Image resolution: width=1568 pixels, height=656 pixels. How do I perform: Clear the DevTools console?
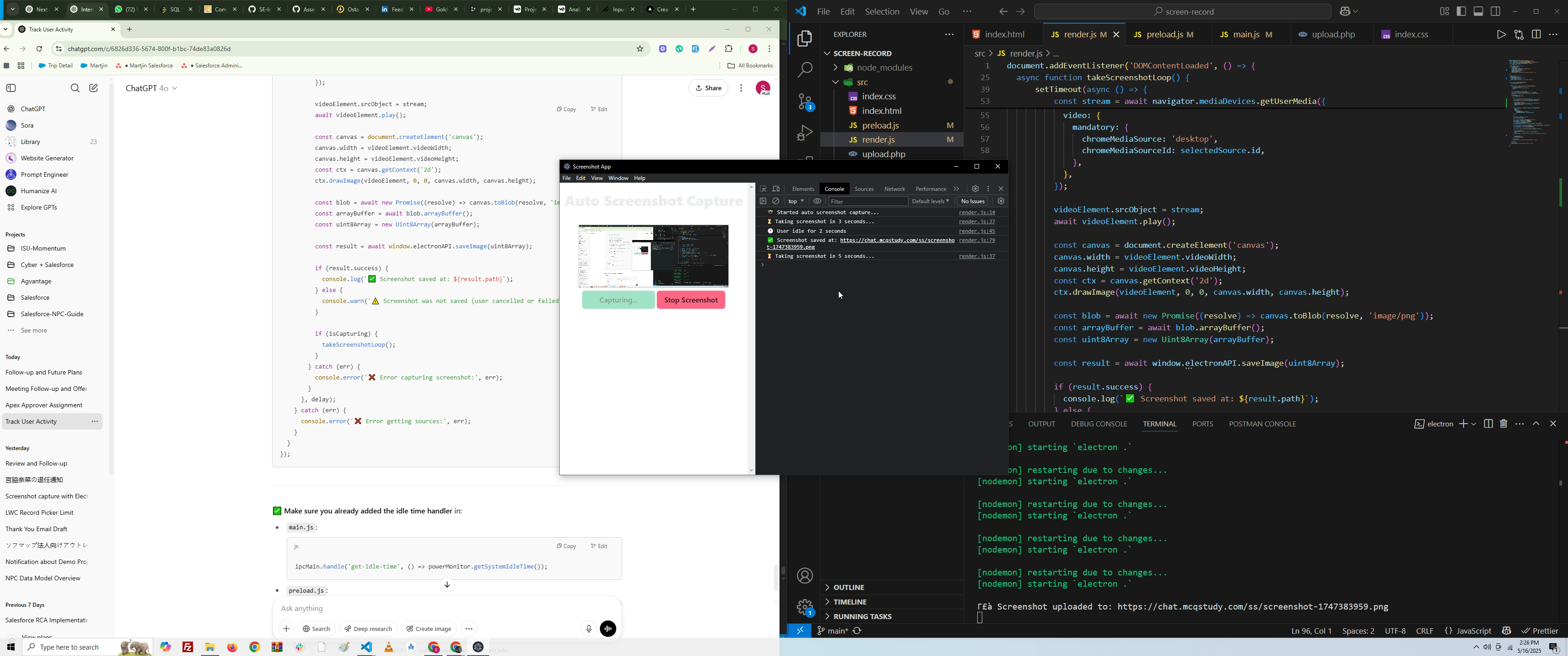[776, 201]
